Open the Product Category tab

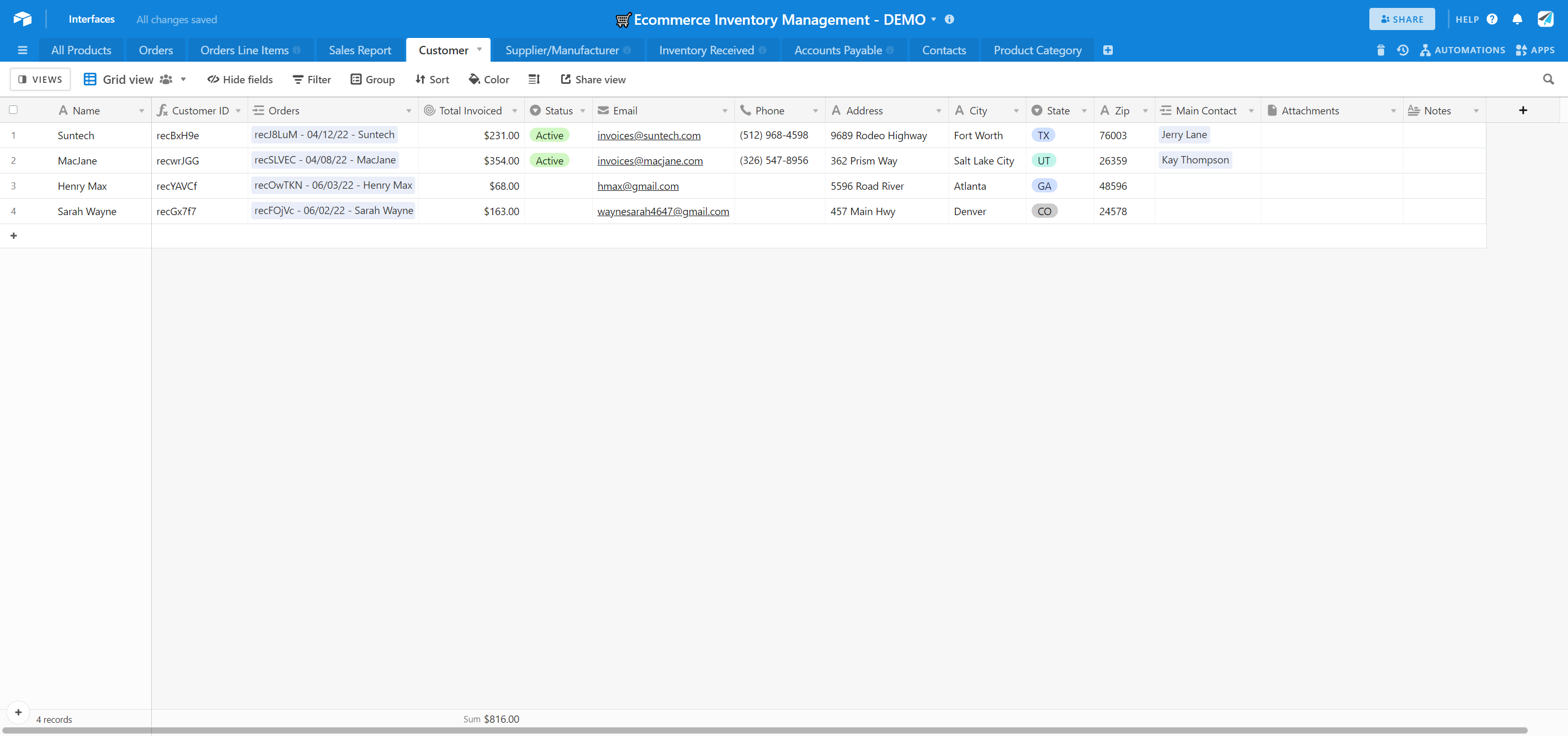(x=1037, y=50)
